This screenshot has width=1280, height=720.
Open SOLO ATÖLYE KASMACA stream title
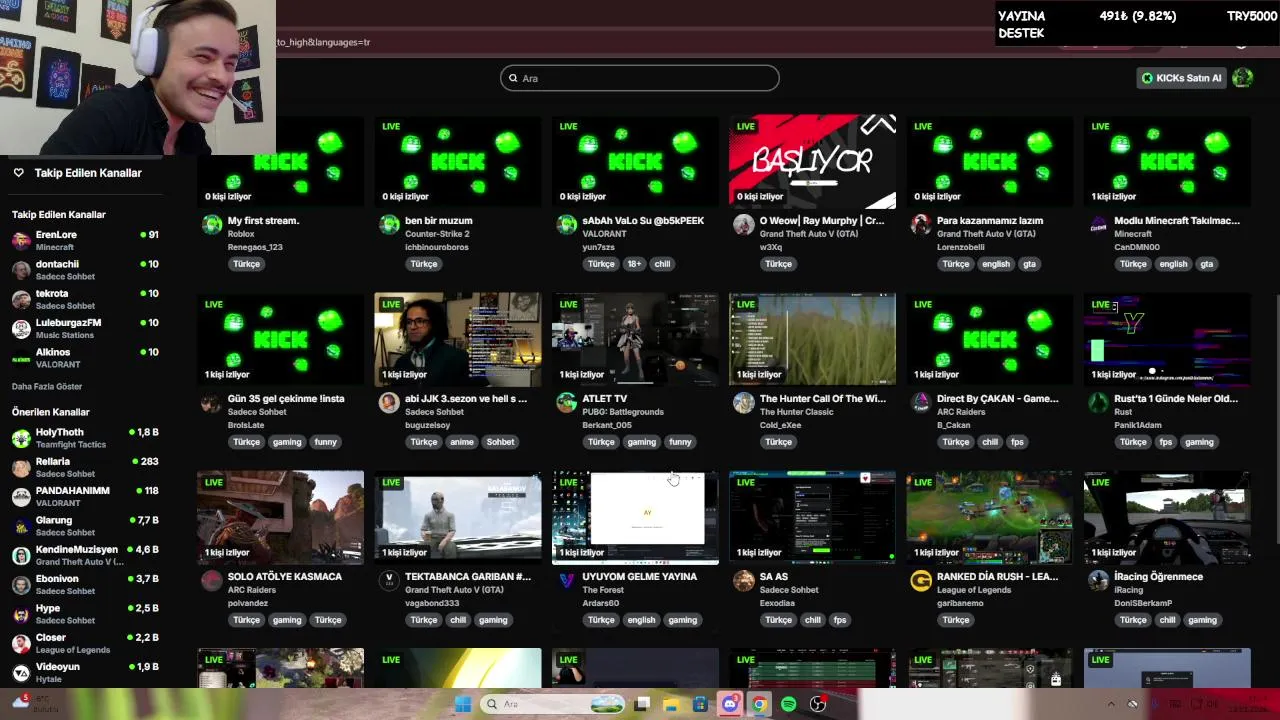[x=285, y=576]
